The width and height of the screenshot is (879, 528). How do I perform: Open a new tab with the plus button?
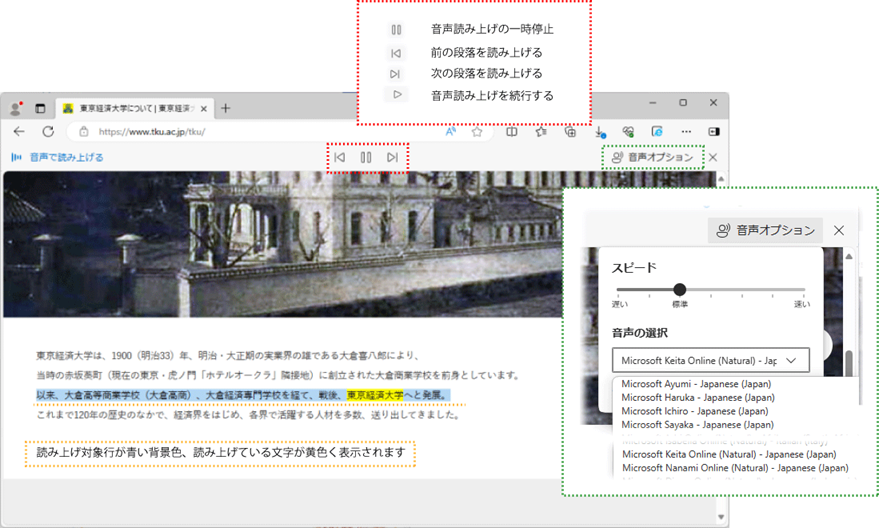click(225, 108)
